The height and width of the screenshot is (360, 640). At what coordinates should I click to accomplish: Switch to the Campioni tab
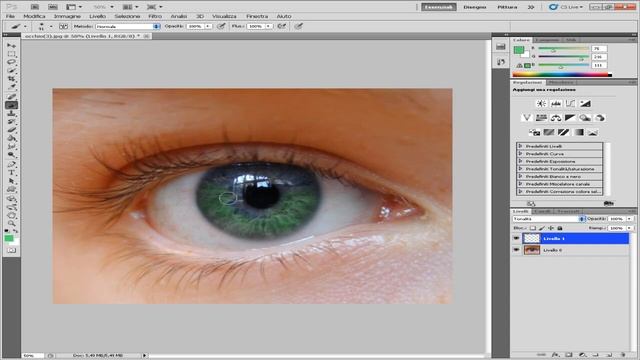[x=547, y=40]
